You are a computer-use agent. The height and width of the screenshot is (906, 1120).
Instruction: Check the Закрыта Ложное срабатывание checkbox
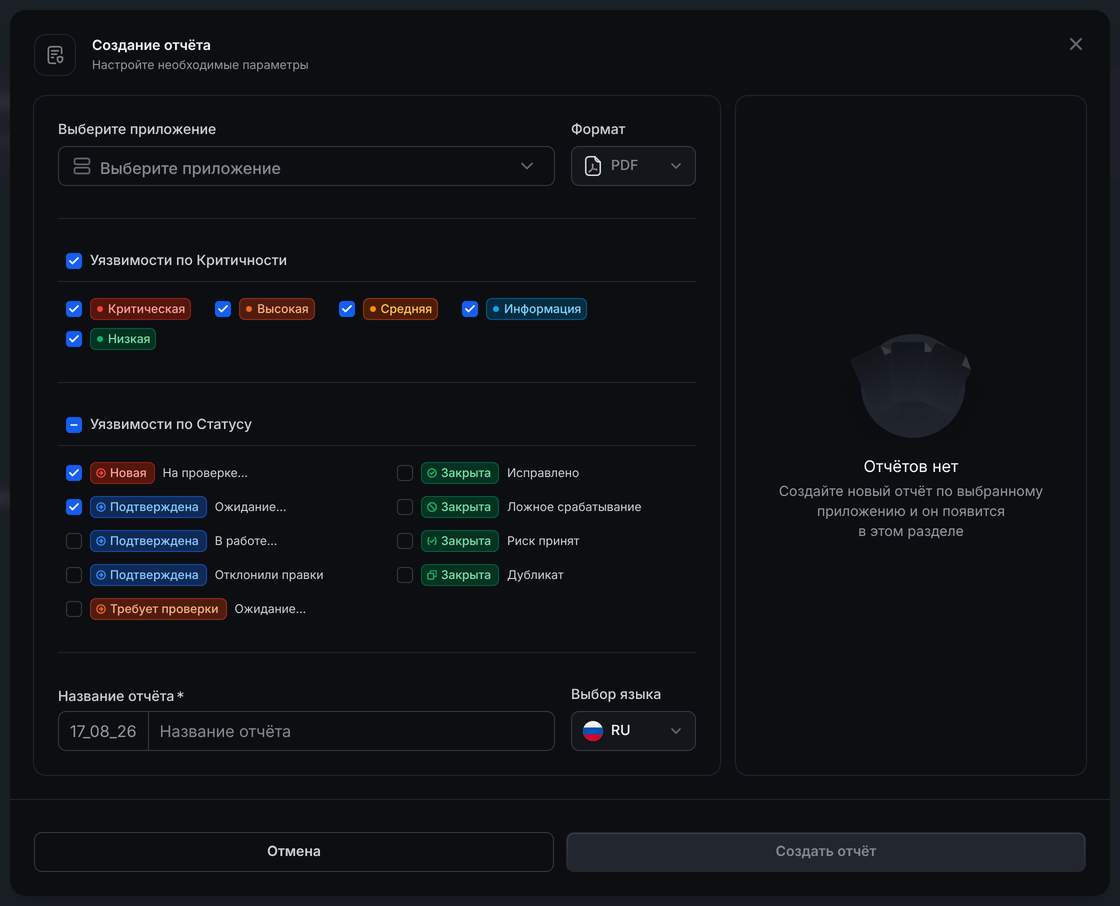click(x=405, y=507)
